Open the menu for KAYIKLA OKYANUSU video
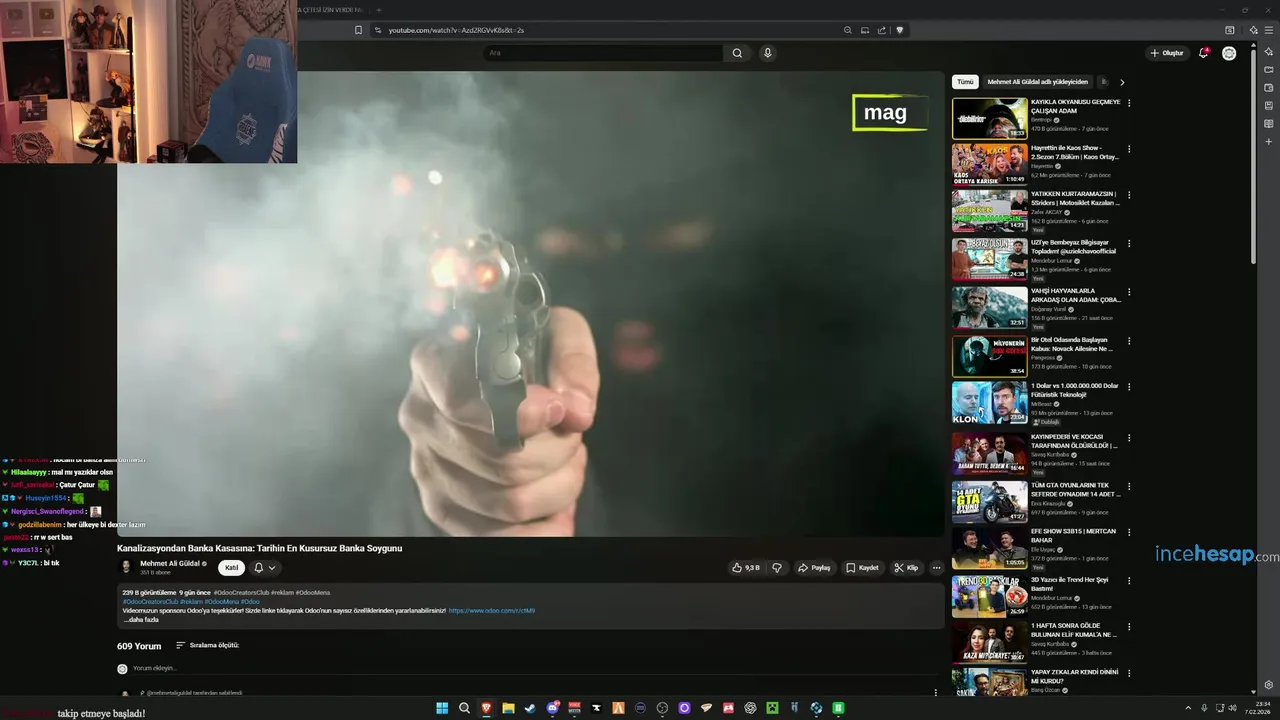1280x720 pixels. (x=1129, y=103)
